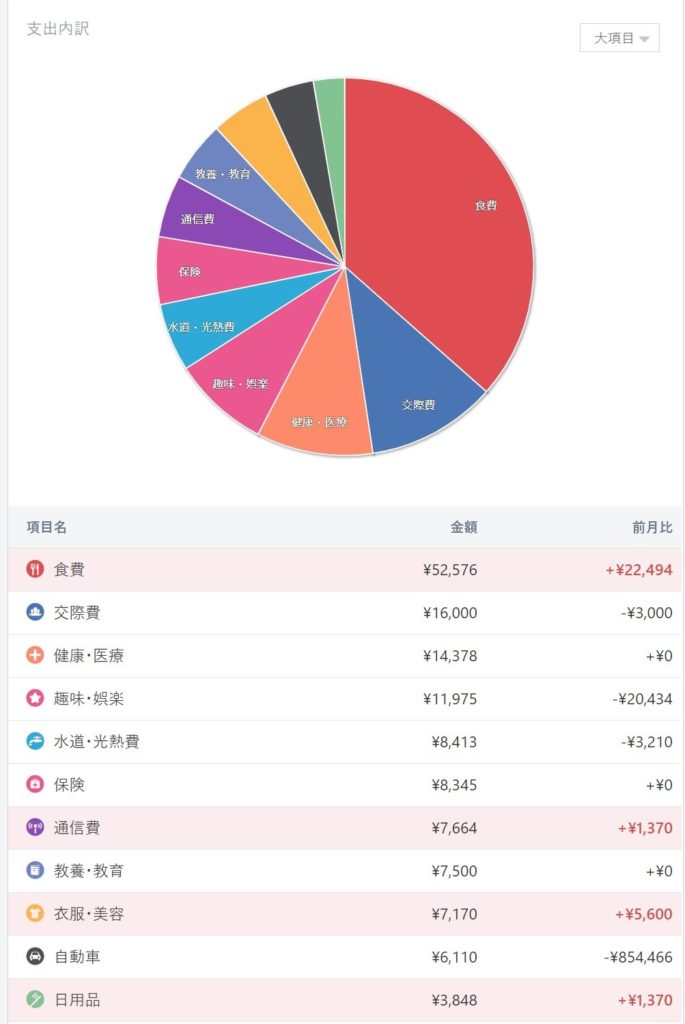Click the 食費 fork-and-knife icon
Image resolution: width=685 pixels, height=1024 pixels.
pyautogui.click(x=35, y=570)
